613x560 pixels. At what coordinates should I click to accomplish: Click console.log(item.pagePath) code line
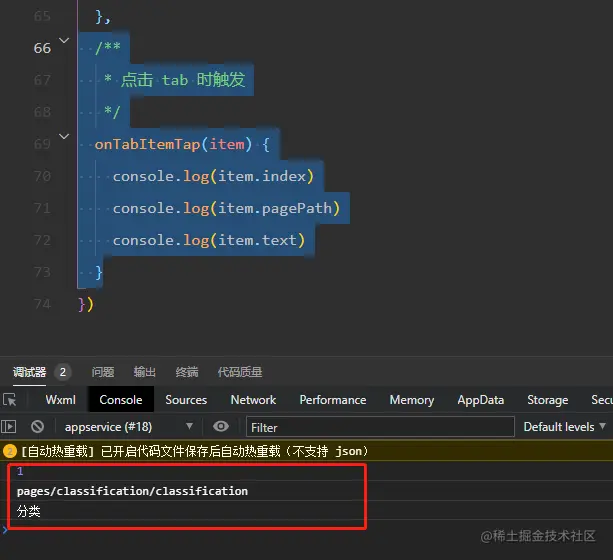coord(226,208)
